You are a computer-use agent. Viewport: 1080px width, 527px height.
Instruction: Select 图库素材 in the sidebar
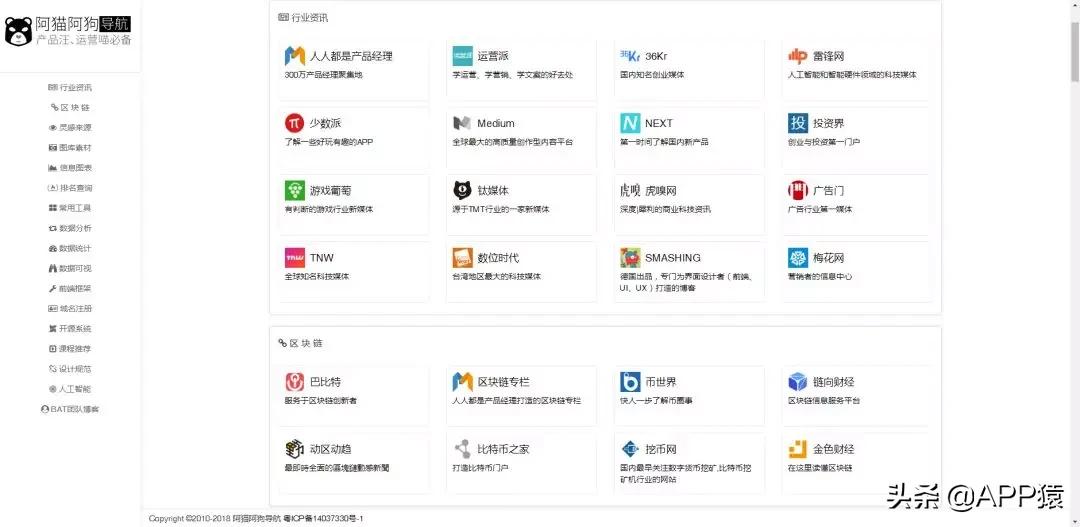tap(70, 147)
